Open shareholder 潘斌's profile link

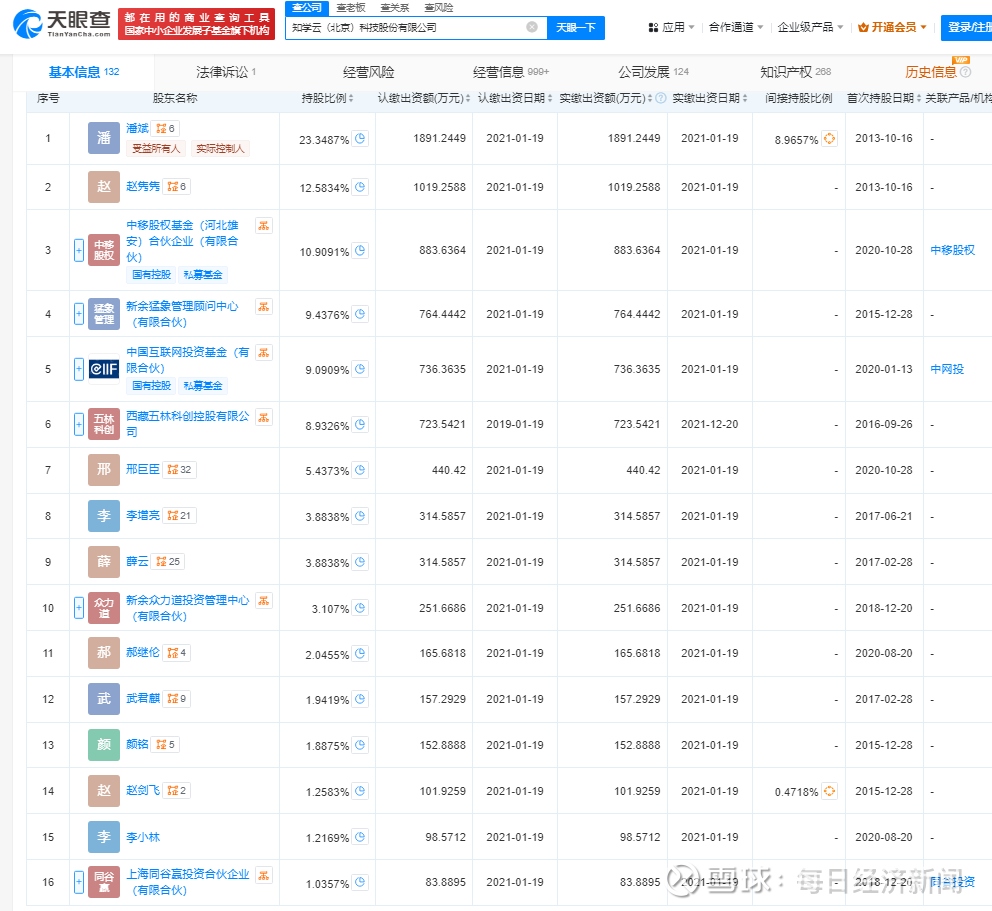137,128
